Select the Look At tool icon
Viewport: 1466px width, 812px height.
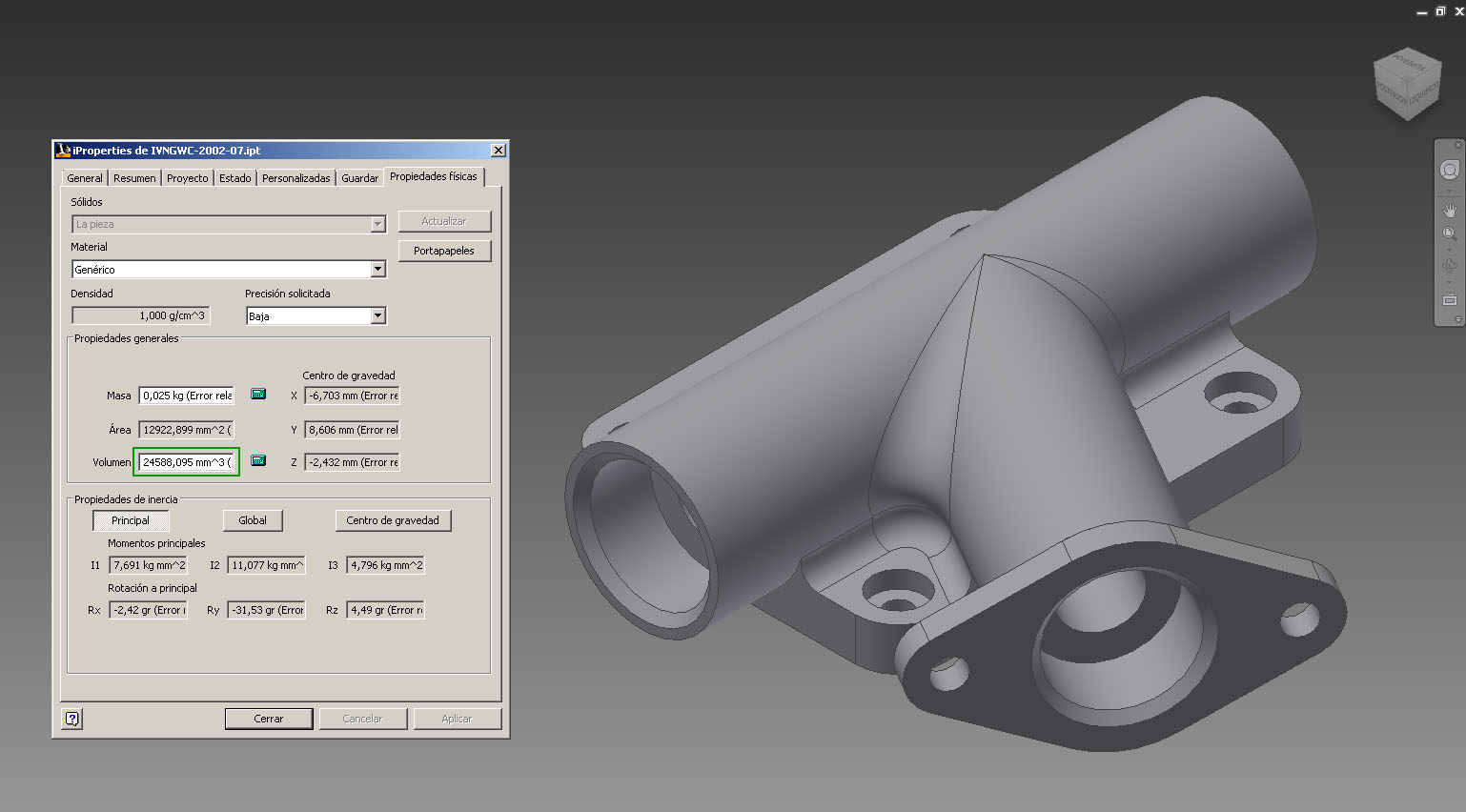pyautogui.click(x=1449, y=299)
